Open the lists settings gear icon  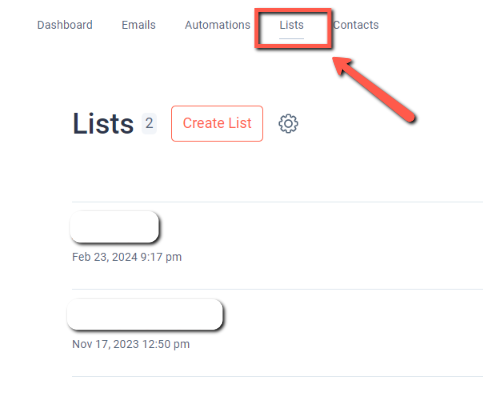pos(288,124)
